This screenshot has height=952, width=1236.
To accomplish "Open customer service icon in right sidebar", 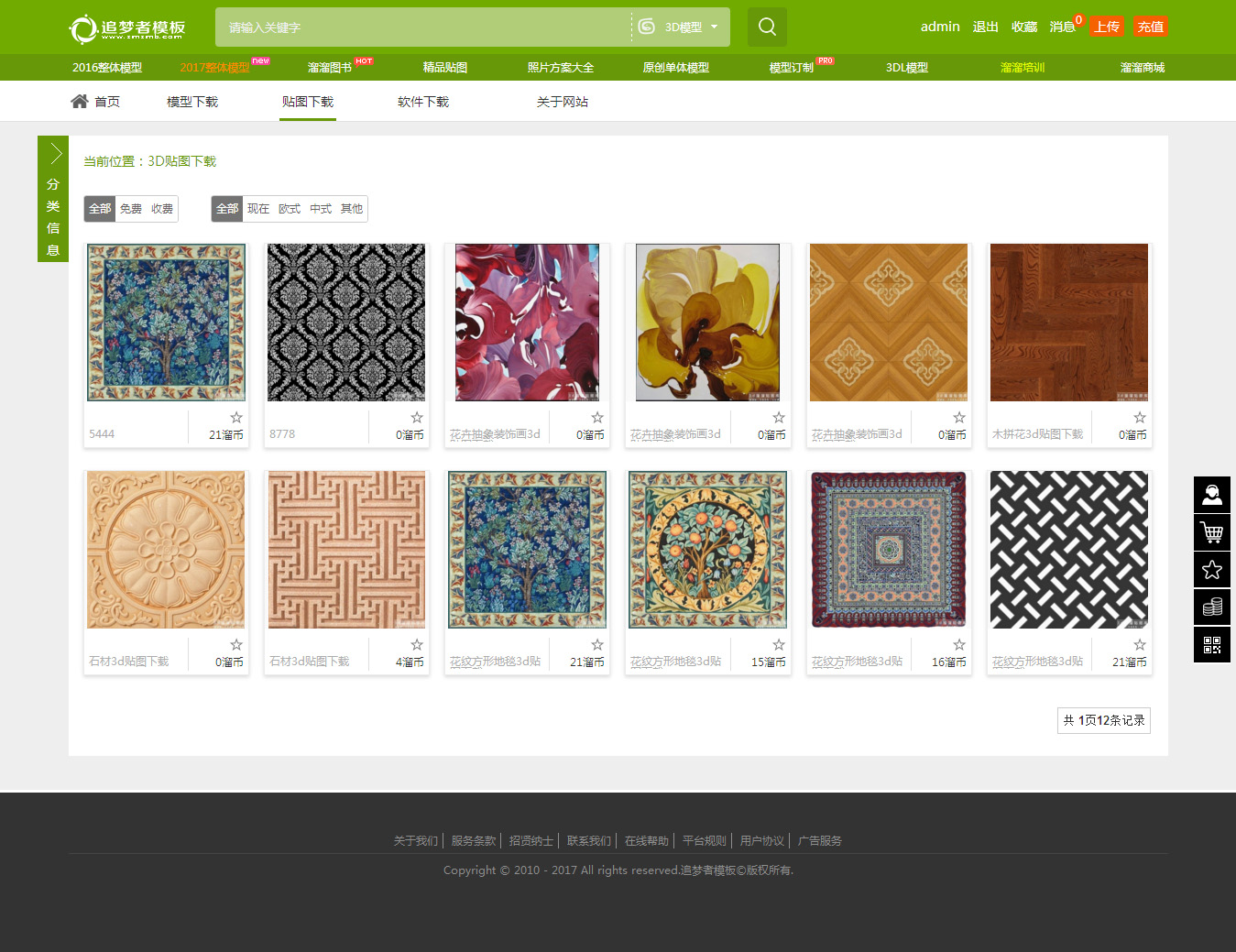I will click(1211, 495).
